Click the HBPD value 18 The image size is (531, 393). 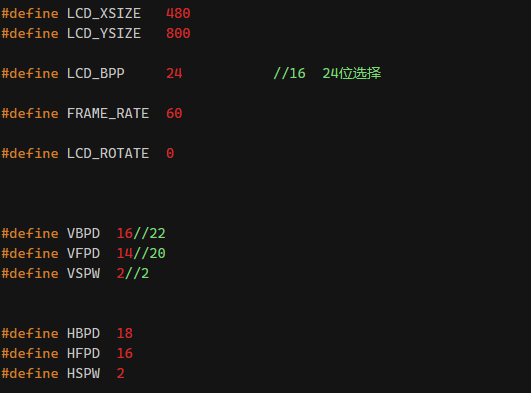(125, 333)
